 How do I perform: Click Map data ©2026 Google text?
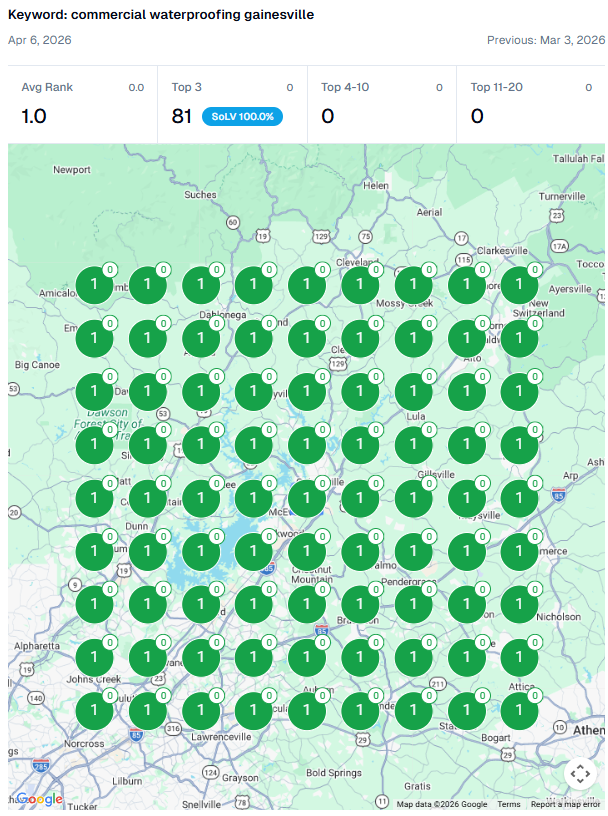pyautogui.click(x=442, y=804)
